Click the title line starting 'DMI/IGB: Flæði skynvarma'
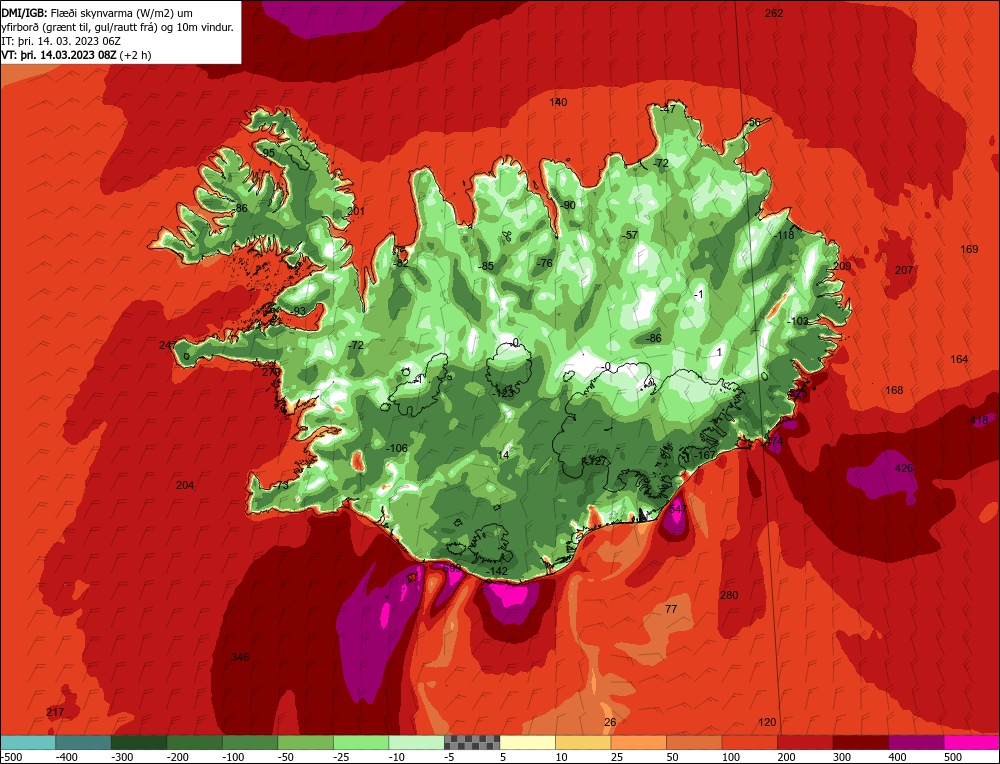 [97, 13]
